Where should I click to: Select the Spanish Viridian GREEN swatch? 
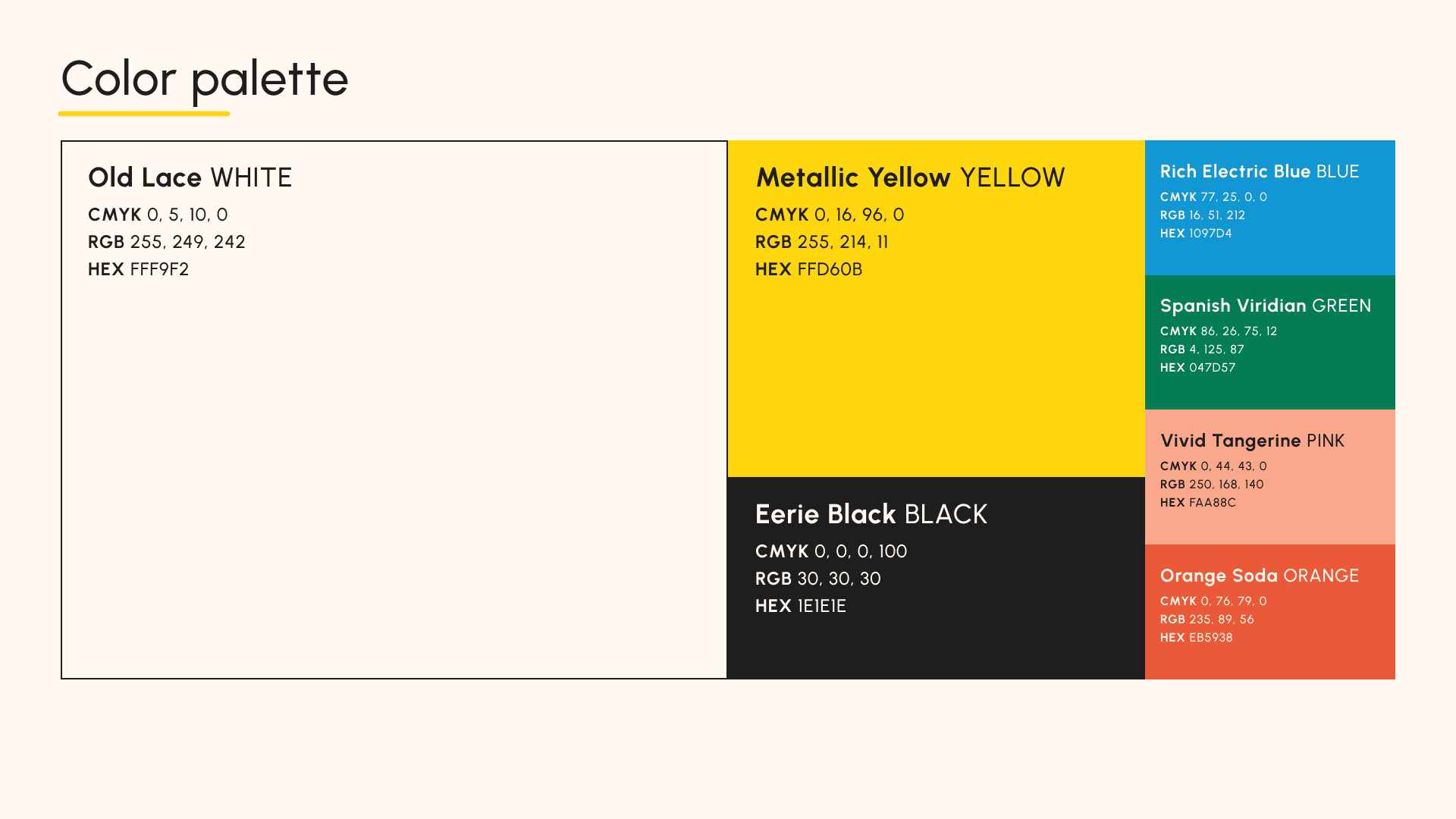pos(1270,342)
